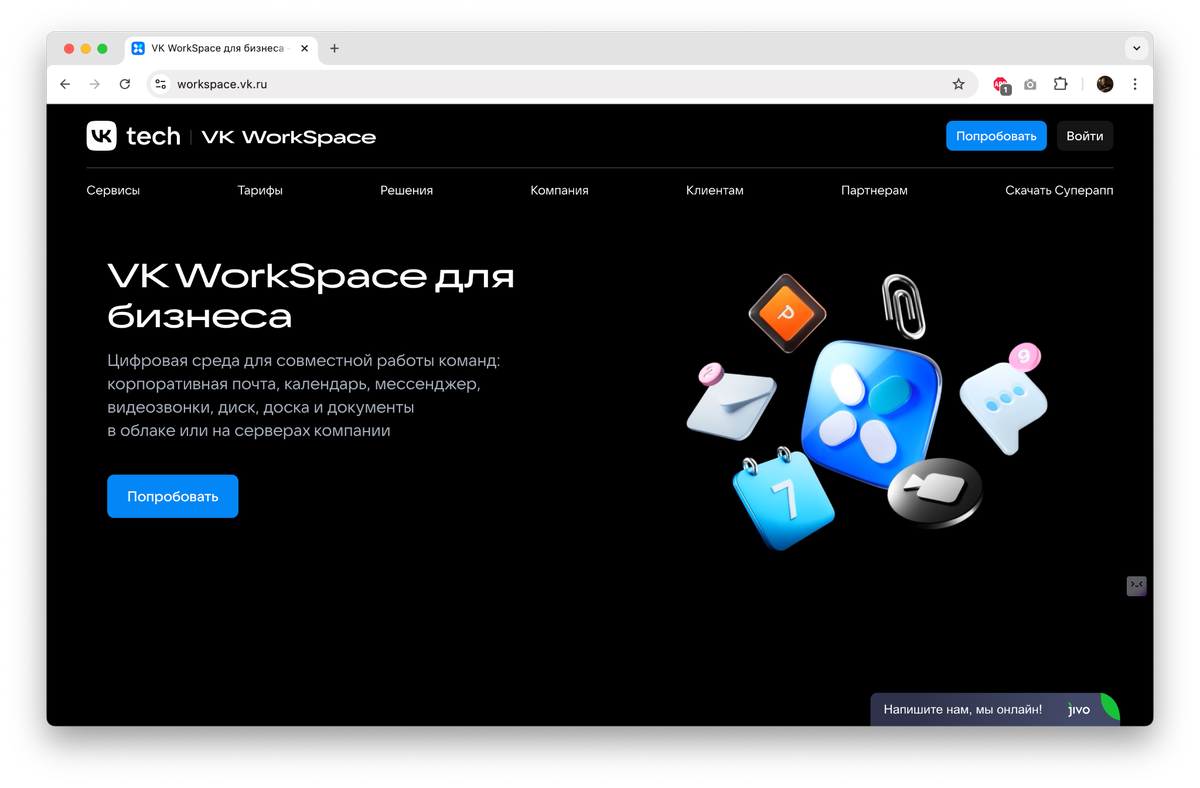Open the Сервисы menu

click(x=113, y=190)
